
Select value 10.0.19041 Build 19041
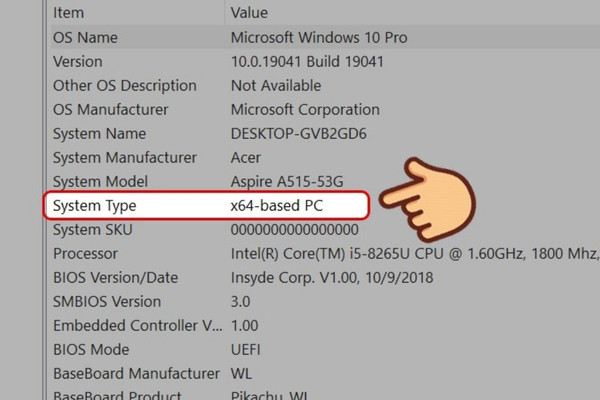(307, 62)
